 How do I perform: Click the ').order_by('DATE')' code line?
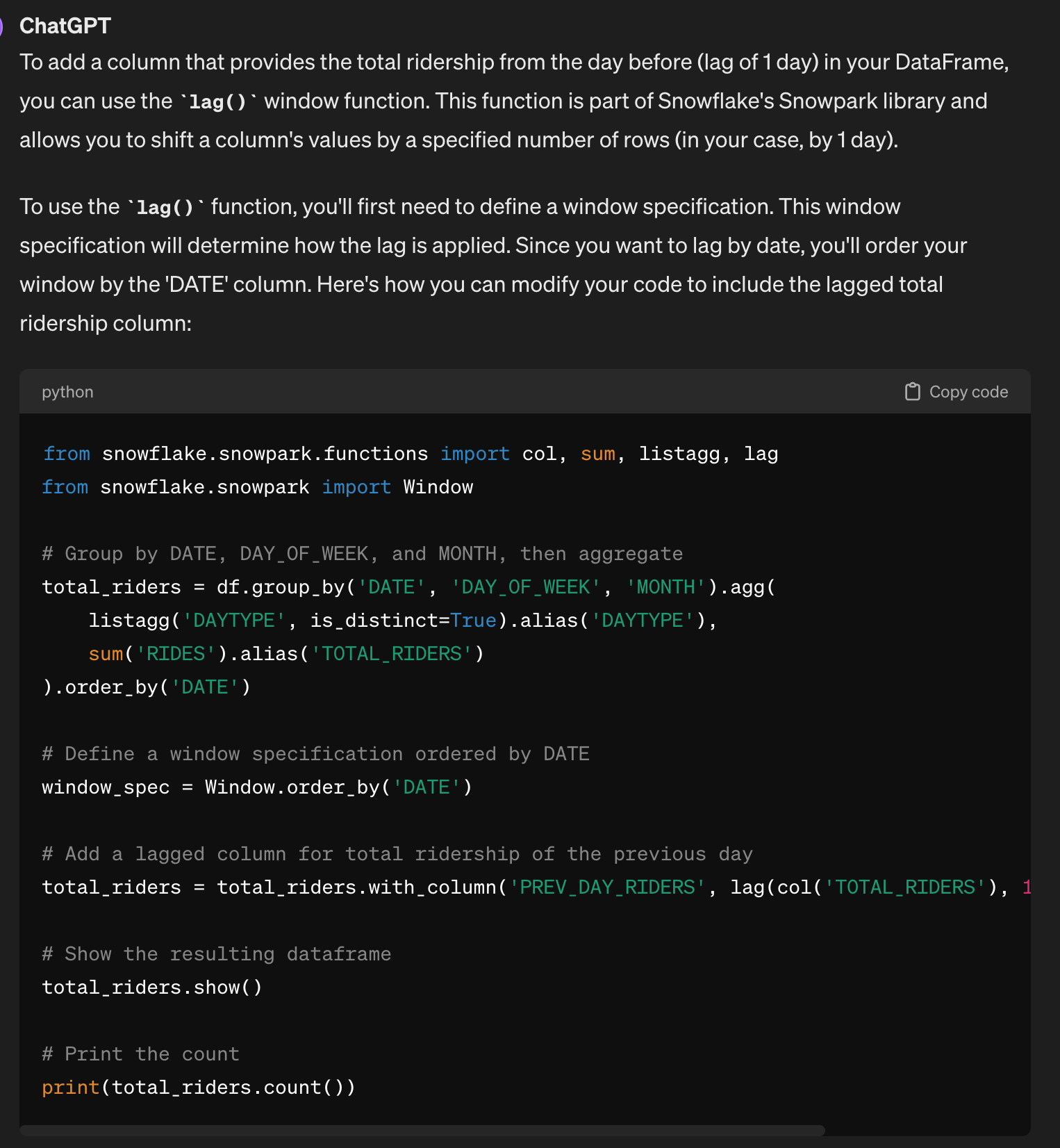pyautogui.click(x=146, y=687)
